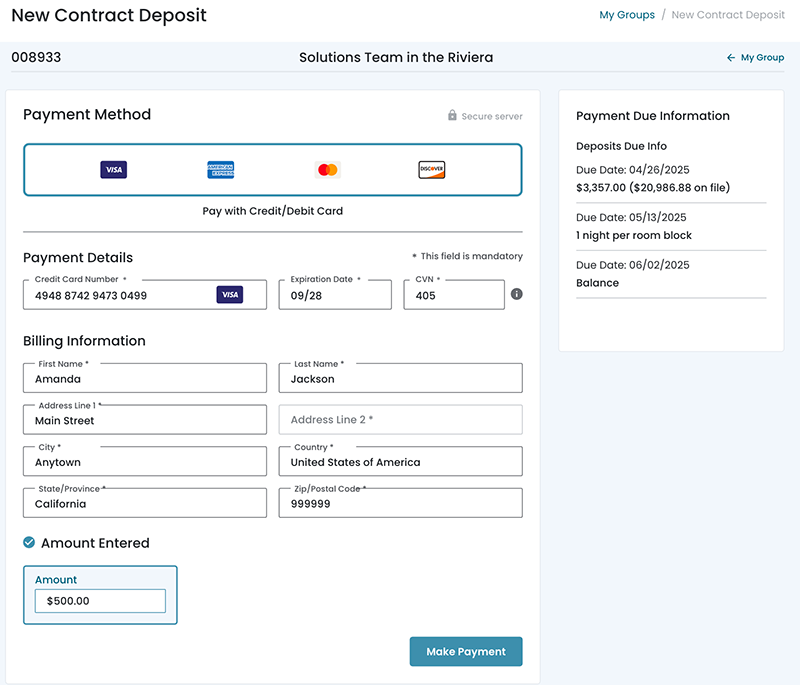The image size is (800, 685).
Task: Go to My Groups breadcrumb
Action: point(627,15)
